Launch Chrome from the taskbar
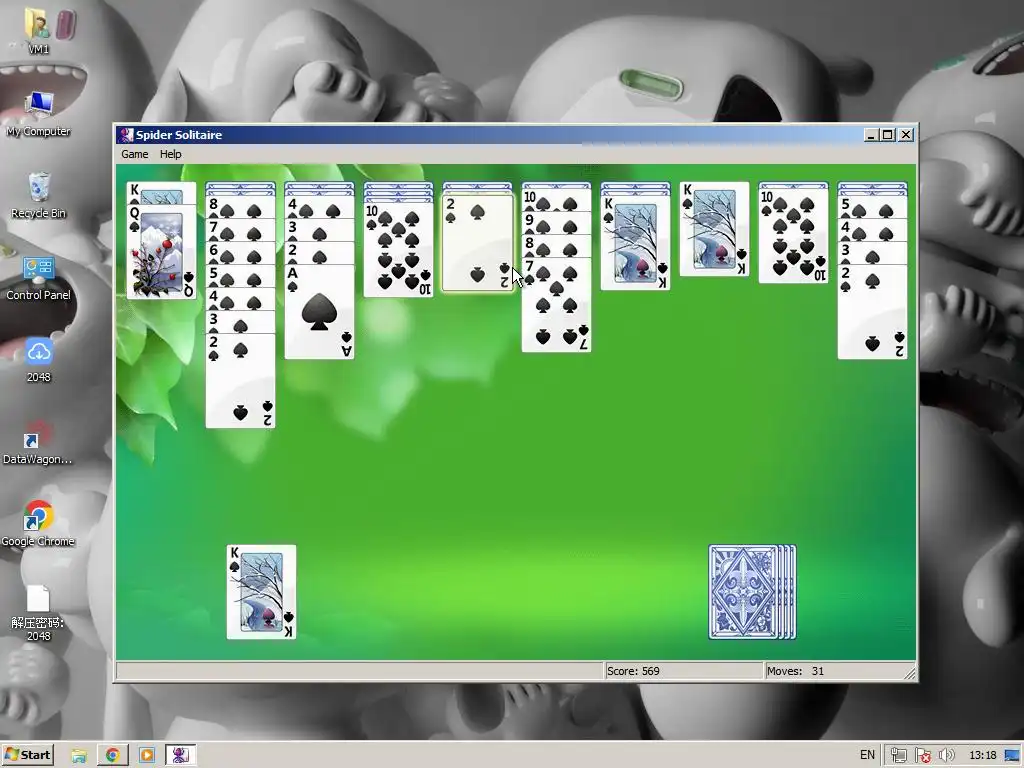The width and height of the screenshot is (1024, 768). click(x=112, y=756)
